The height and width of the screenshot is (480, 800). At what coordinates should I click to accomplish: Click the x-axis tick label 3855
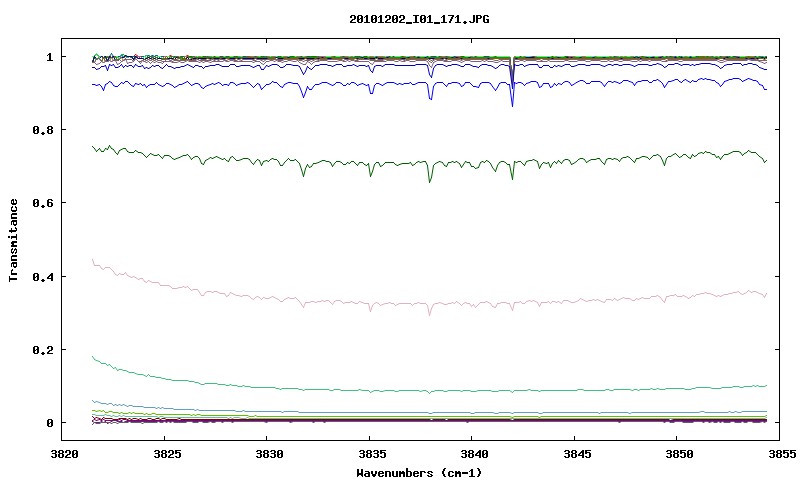coord(782,454)
